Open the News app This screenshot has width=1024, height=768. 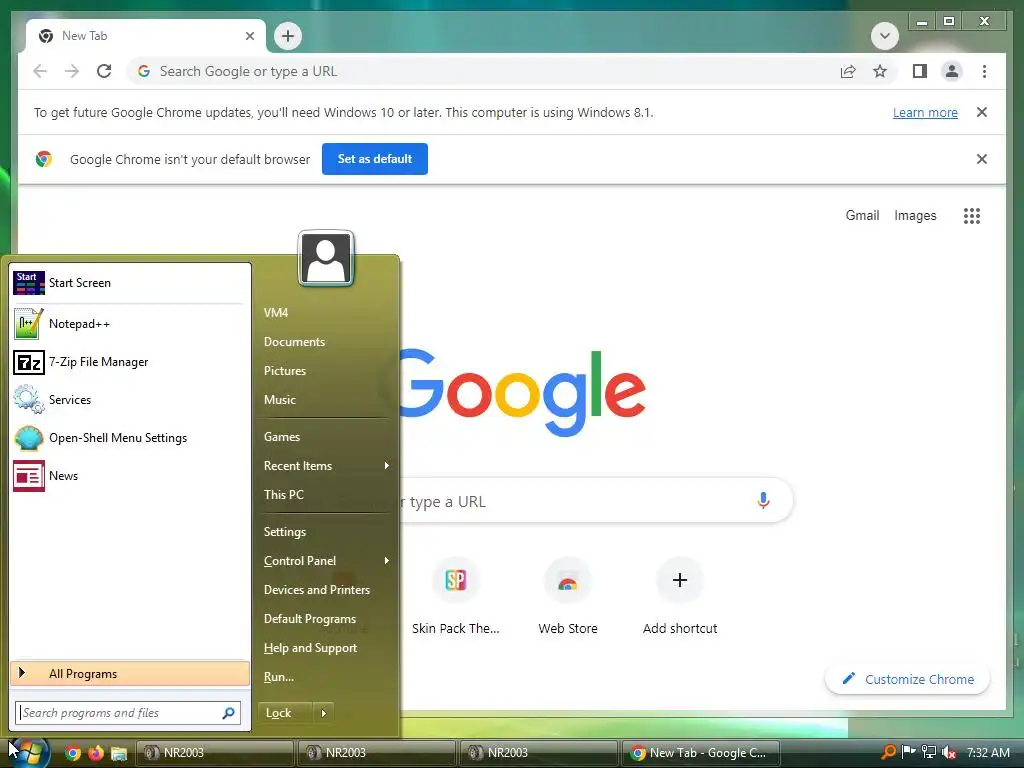[x=129, y=475]
